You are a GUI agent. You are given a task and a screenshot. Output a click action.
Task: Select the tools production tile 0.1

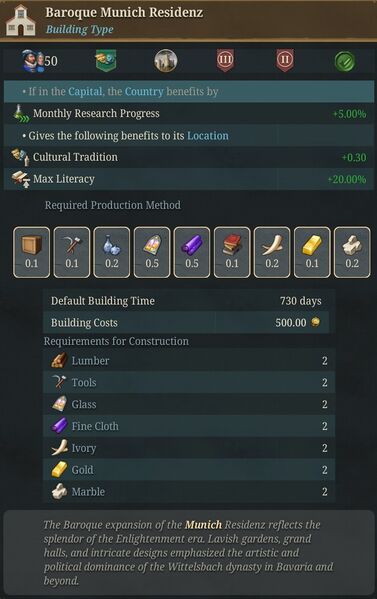[x=72, y=252]
